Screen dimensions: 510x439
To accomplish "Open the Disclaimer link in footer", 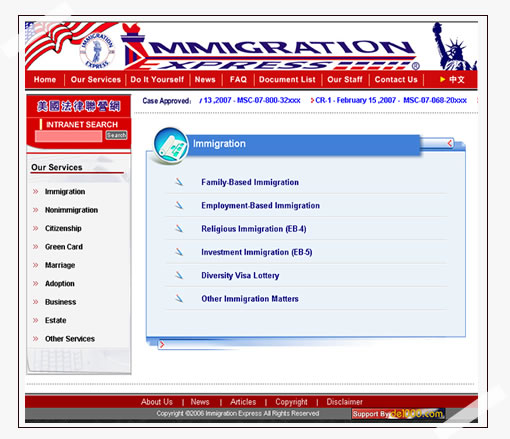I will tap(344, 402).
